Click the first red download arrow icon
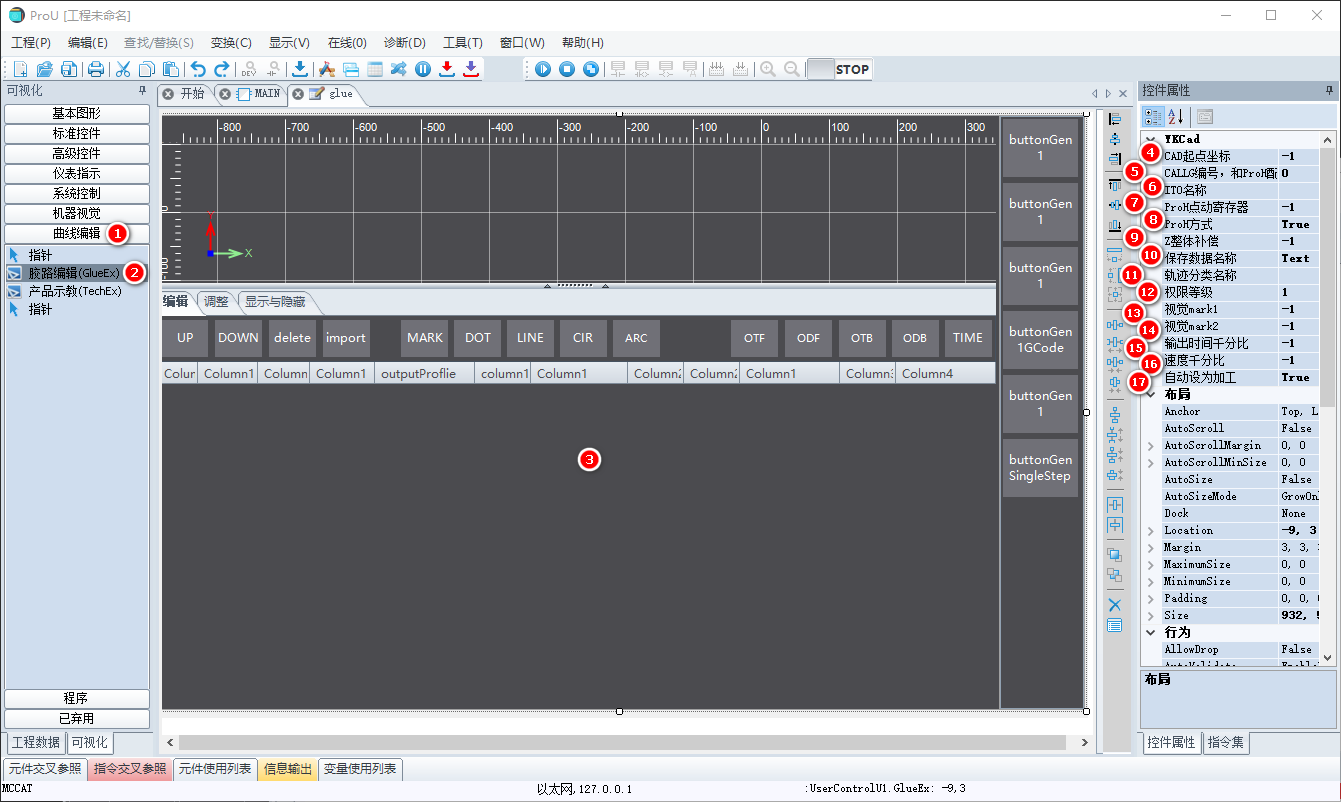Screen dimensions: 1341x802 (447, 69)
